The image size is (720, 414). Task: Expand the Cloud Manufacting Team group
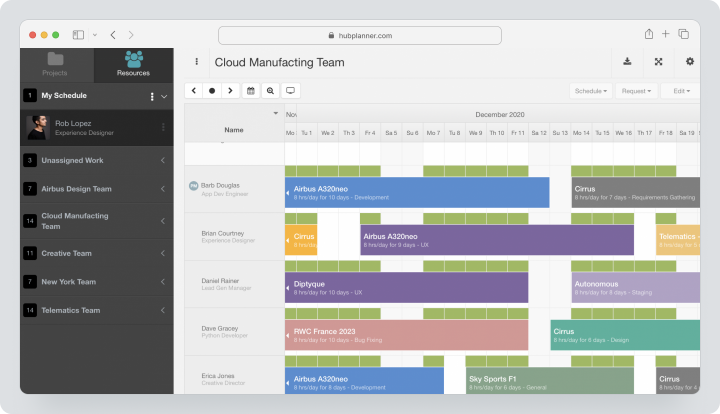pos(163,221)
